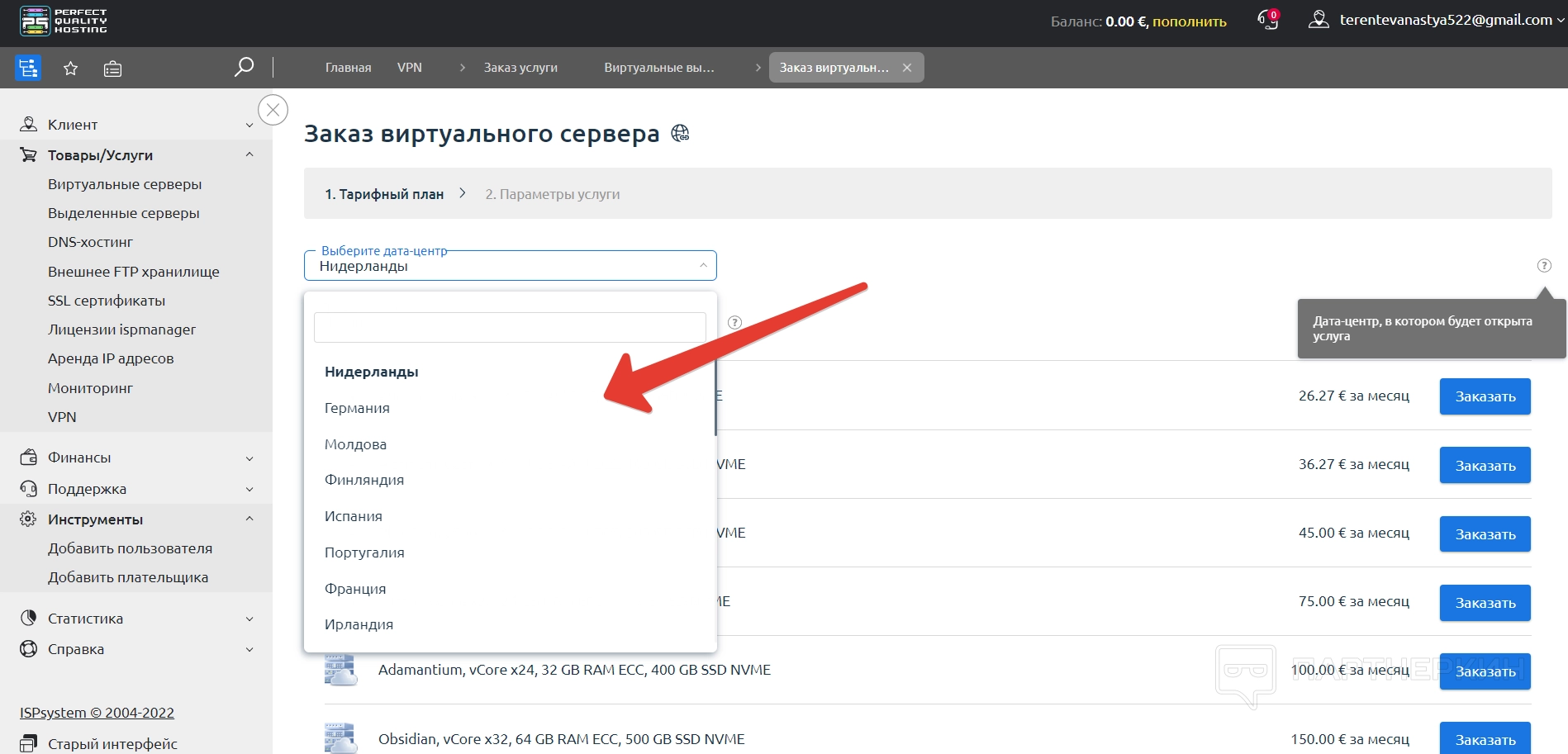Close the 'Заказ виртуальн...' tab
Viewport: 1568px width, 754px height.
[x=907, y=68]
